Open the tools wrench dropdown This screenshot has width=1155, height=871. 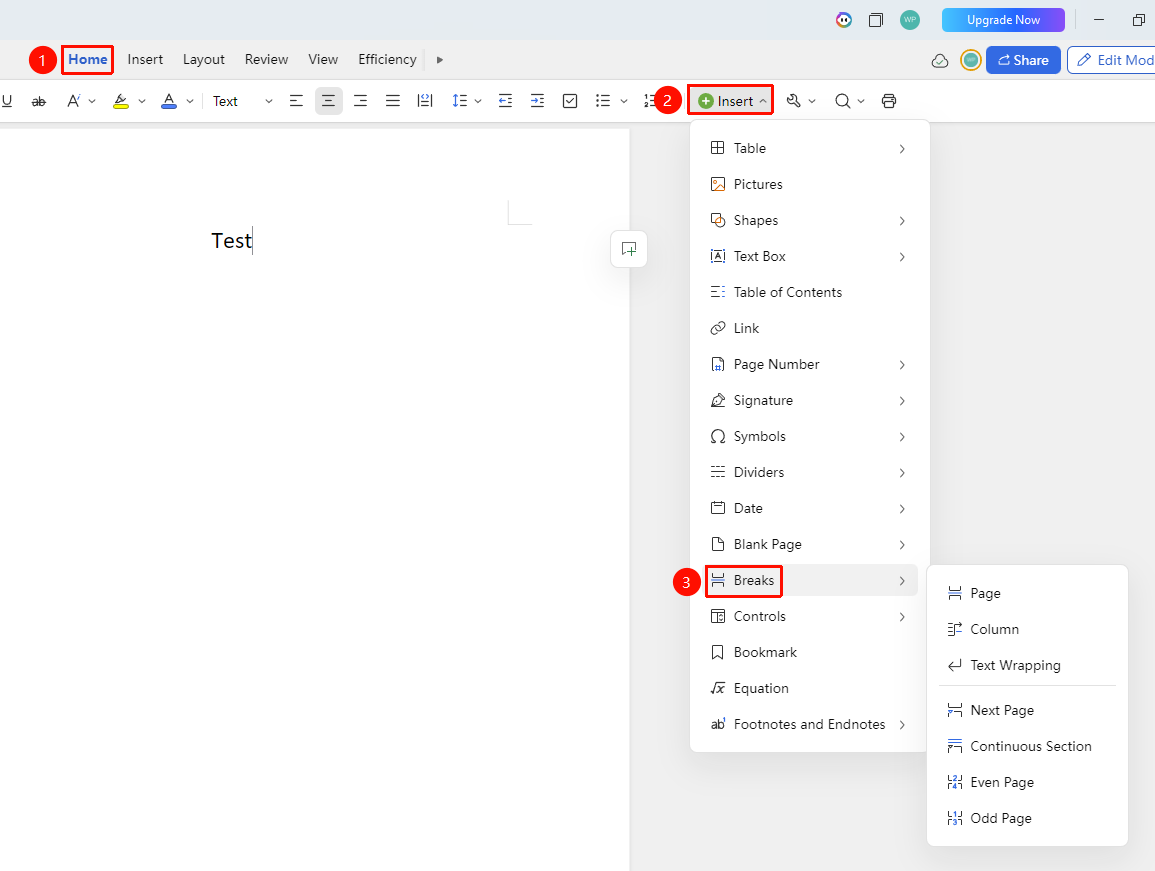tap(801, 101)
